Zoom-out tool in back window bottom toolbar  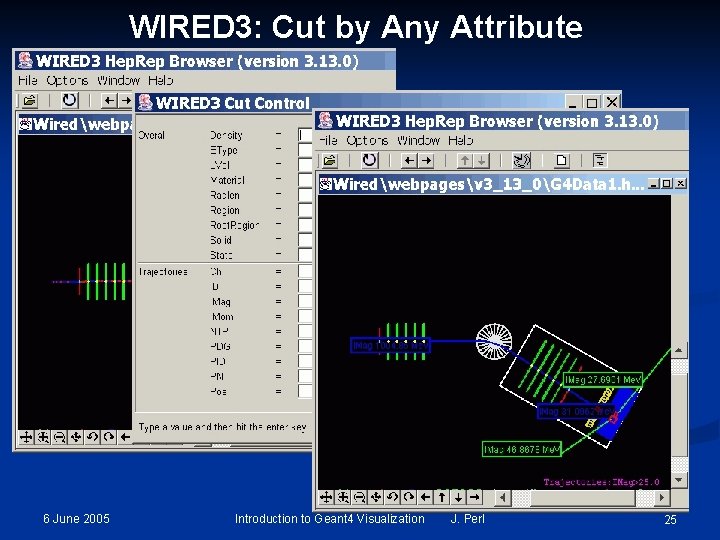(59, 437)
